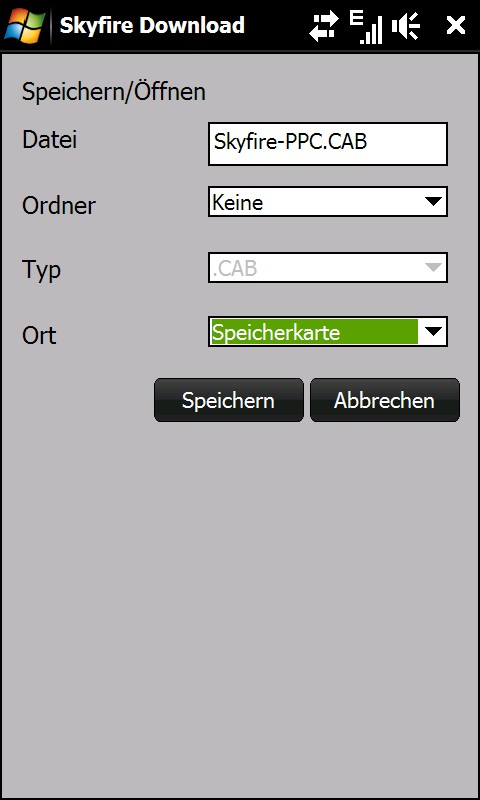Expand the Ordner dropdown arrow
Screen dimensions: 480x800
[433, 202]
